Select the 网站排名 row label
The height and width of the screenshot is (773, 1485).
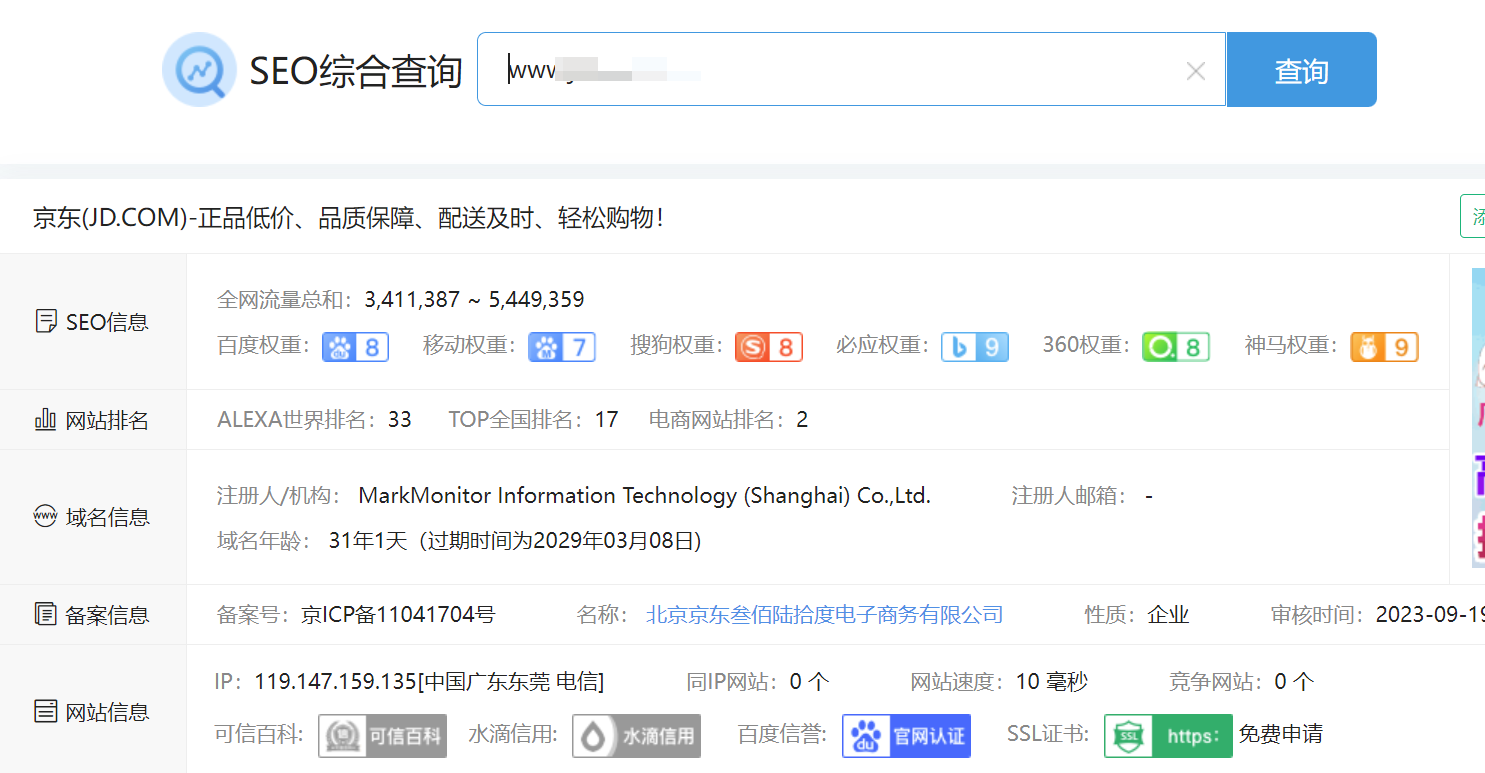93,421
